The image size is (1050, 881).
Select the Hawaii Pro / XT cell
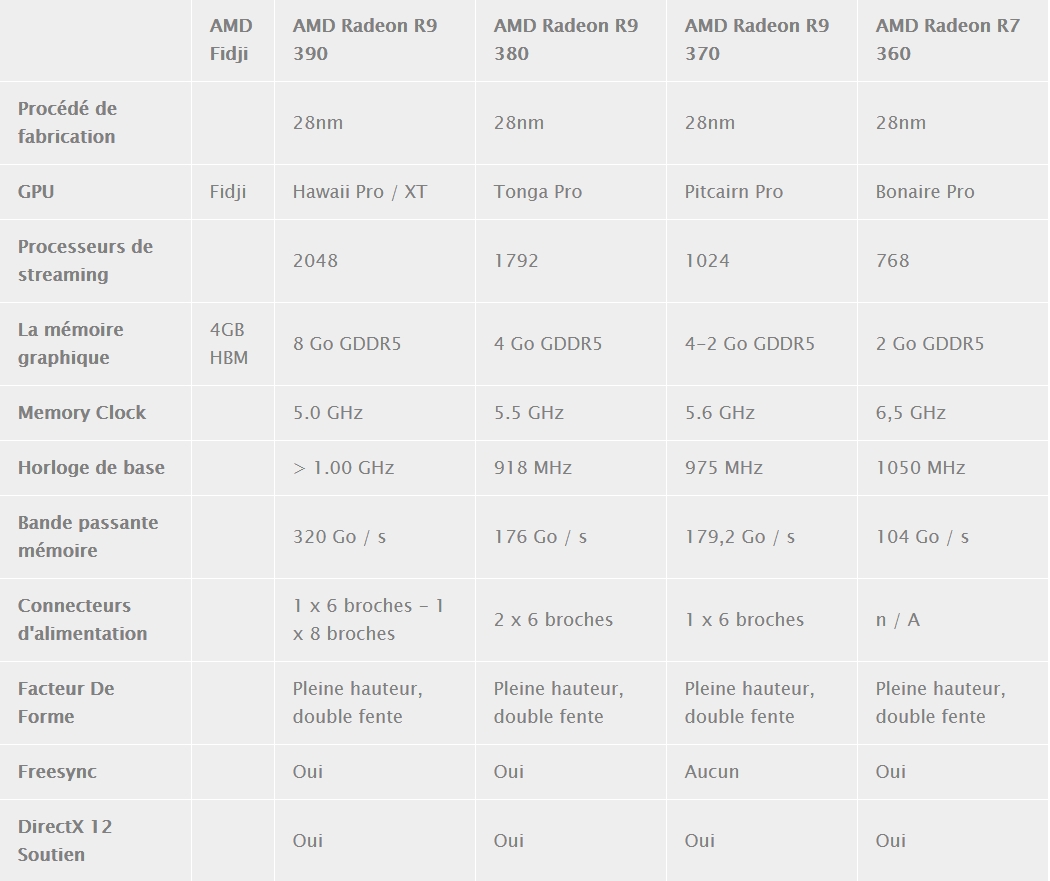tap(360, 191)
